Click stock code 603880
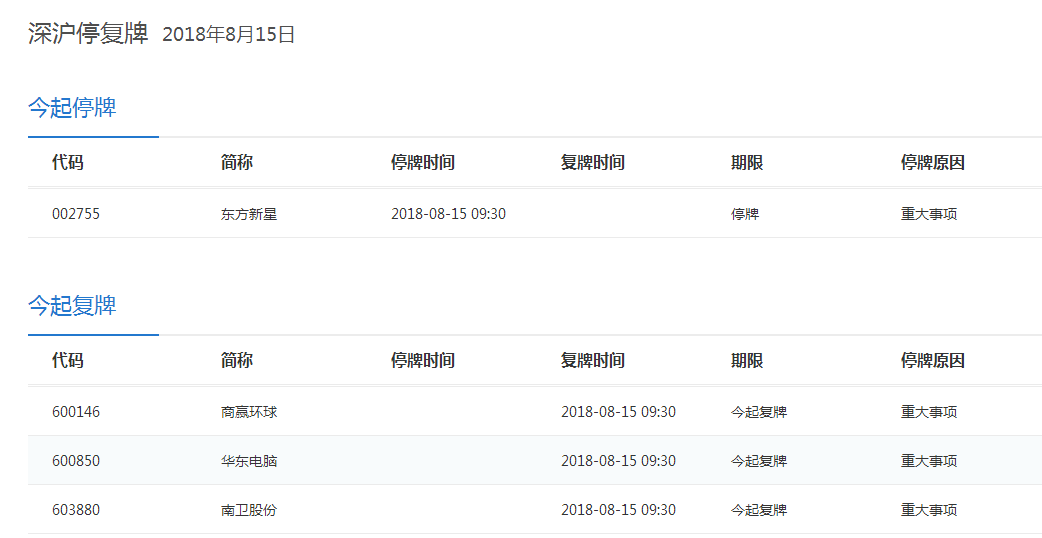 coord(76,510)
